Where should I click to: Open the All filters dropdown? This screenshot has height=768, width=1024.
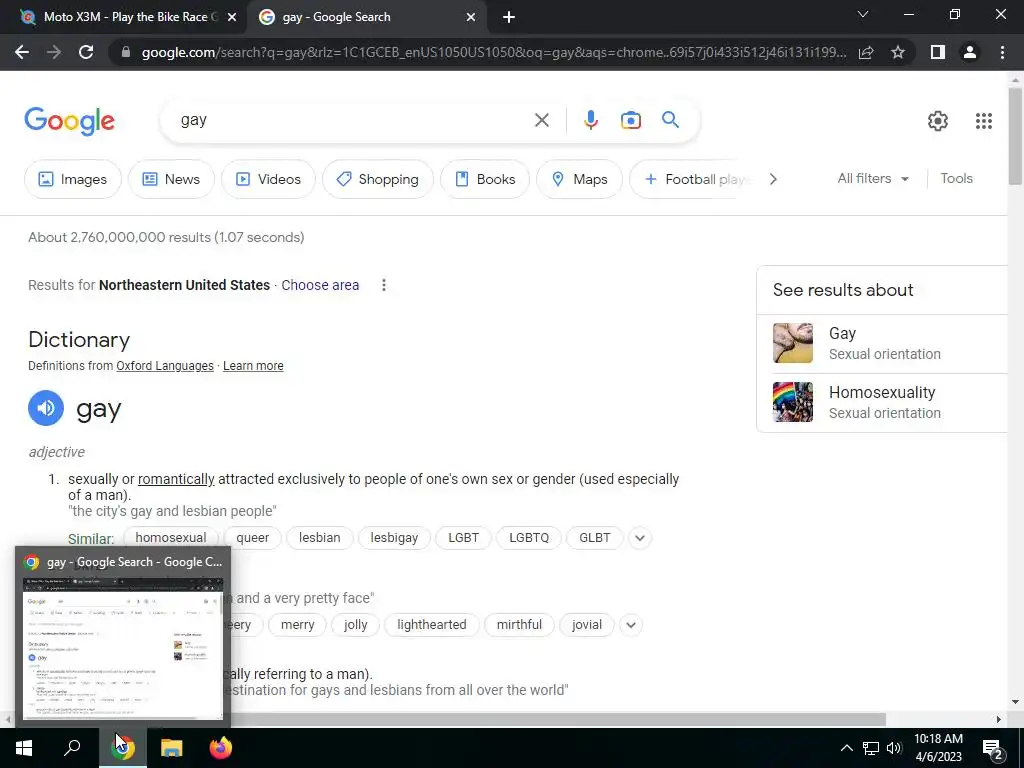tap(873, 178)
